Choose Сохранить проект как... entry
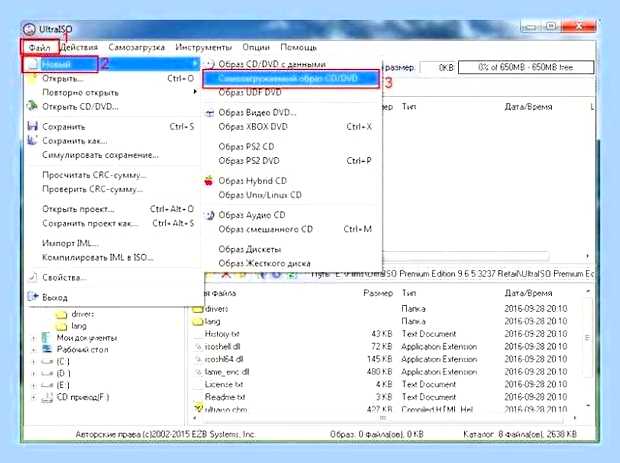Screen dimensions: 620x463 [x=113, y=223]
